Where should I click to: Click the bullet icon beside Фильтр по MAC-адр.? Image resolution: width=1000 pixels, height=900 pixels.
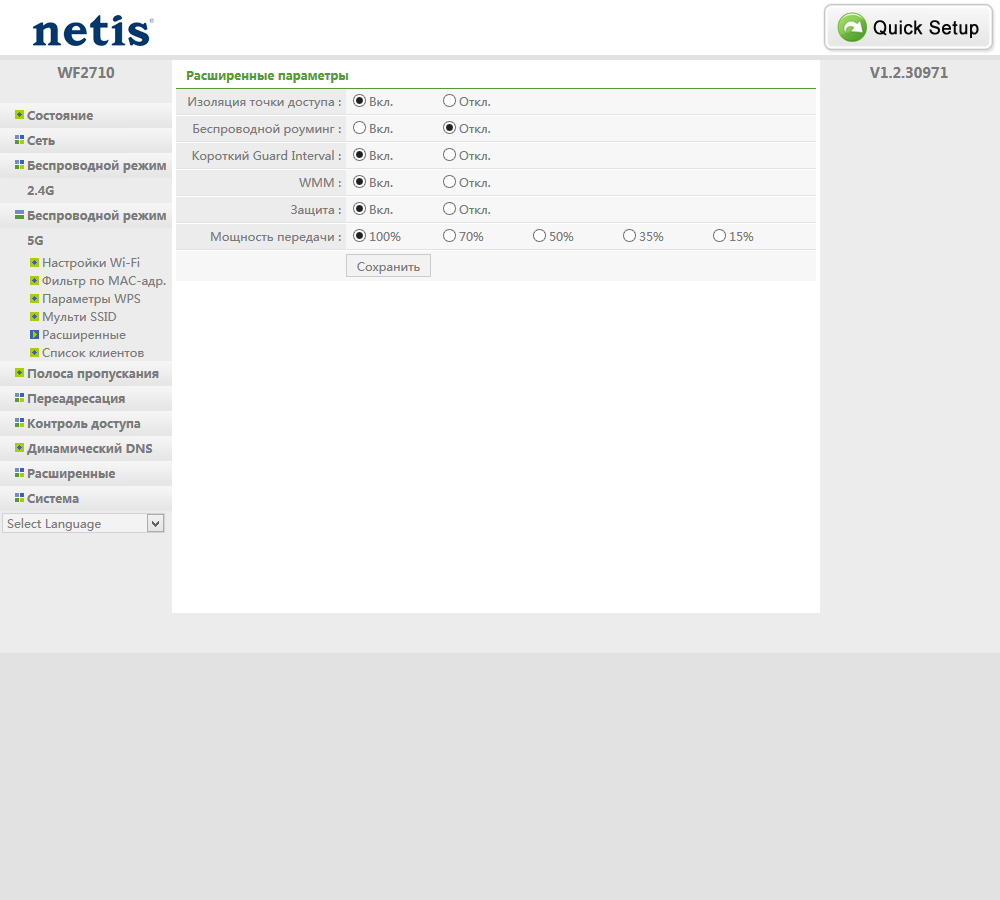coord(34,280)
